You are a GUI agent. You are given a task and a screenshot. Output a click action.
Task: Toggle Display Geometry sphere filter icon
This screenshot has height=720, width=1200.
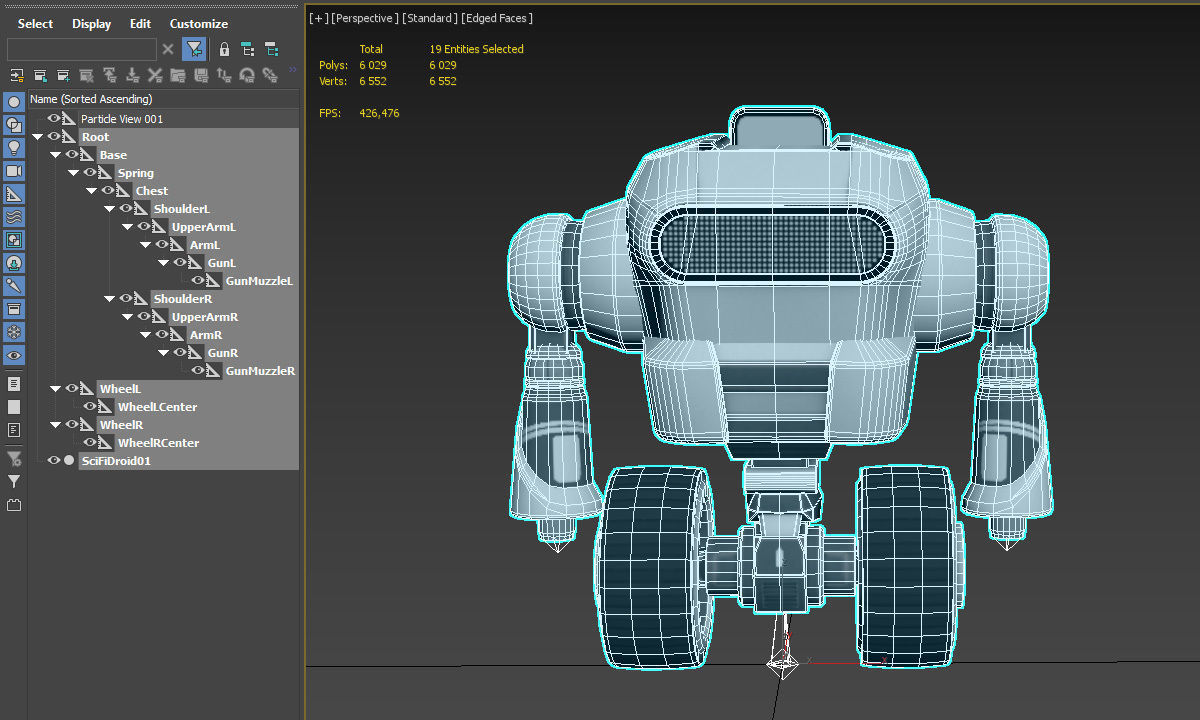14,102
